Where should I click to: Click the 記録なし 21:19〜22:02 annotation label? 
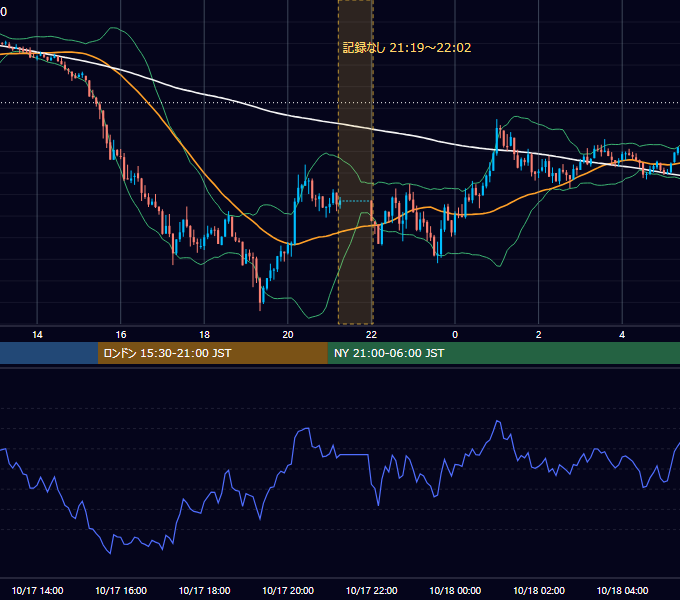(x=407, y=48)
